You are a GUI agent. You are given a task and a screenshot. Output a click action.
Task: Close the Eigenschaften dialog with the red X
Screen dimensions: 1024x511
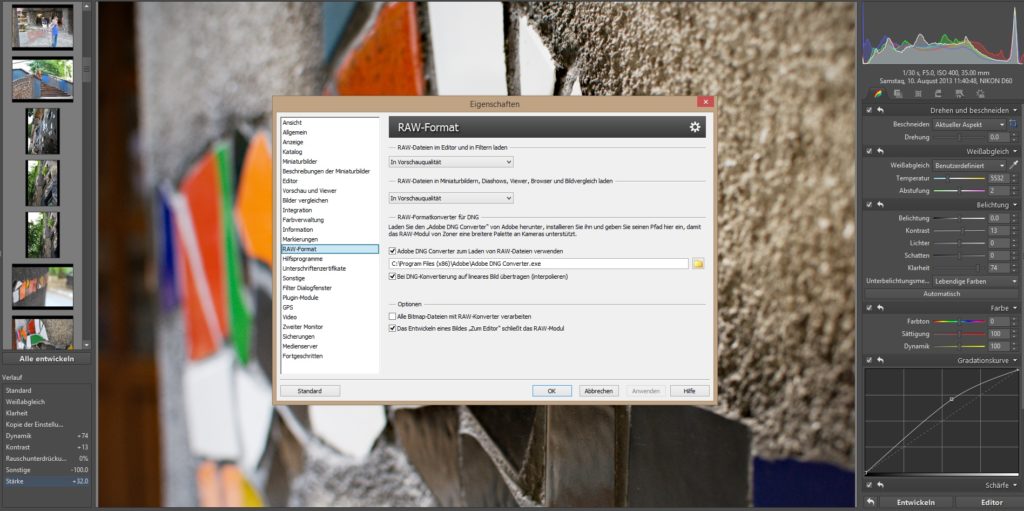coord(705,103)
